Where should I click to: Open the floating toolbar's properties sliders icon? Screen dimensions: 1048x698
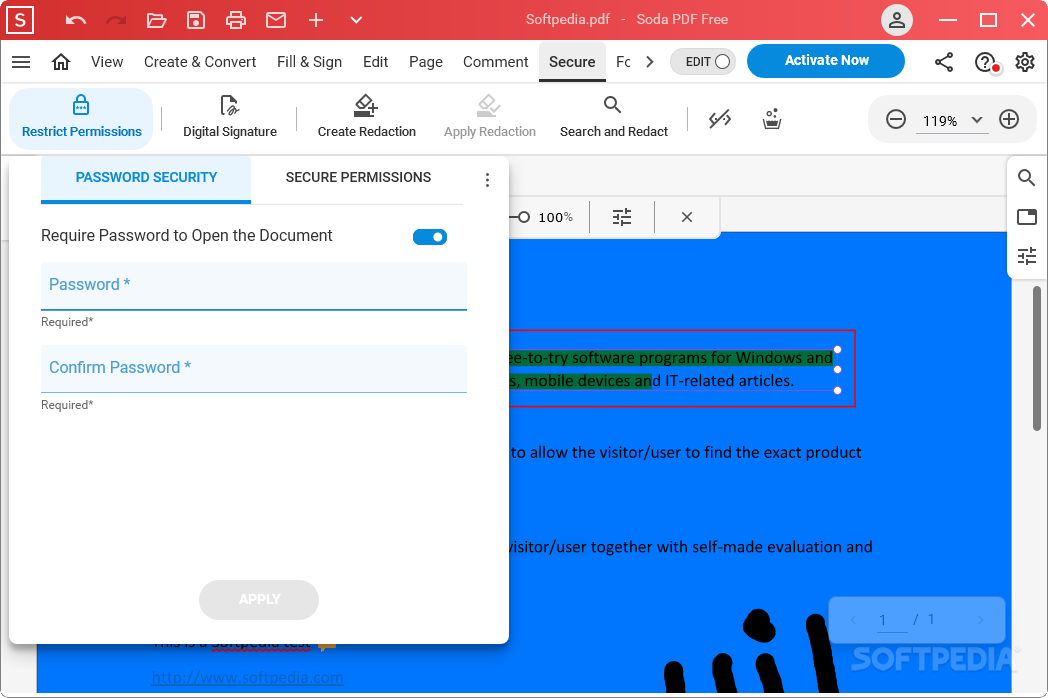pos(622,217)
